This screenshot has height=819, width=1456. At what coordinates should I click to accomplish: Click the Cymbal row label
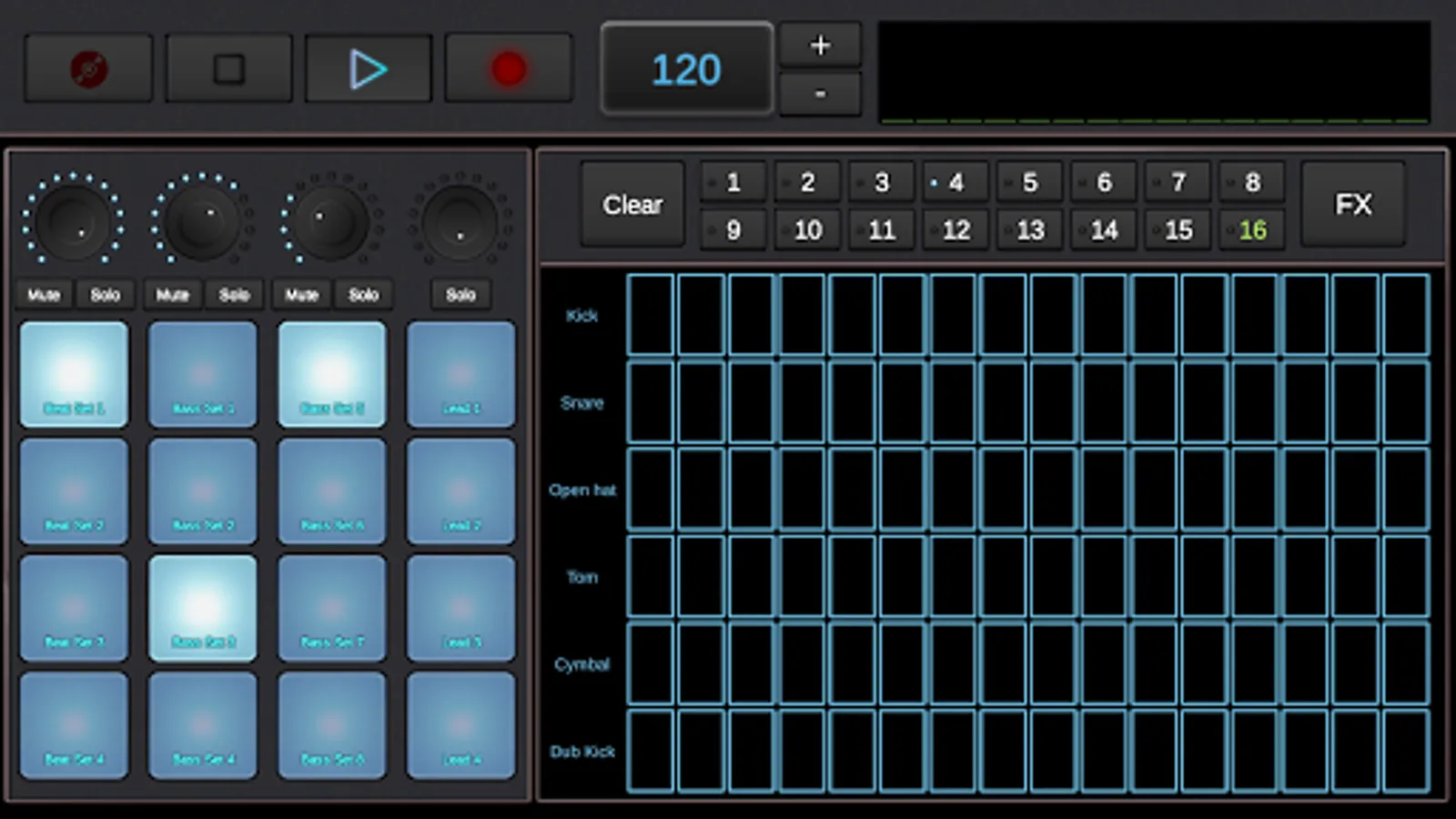[582, 664]
